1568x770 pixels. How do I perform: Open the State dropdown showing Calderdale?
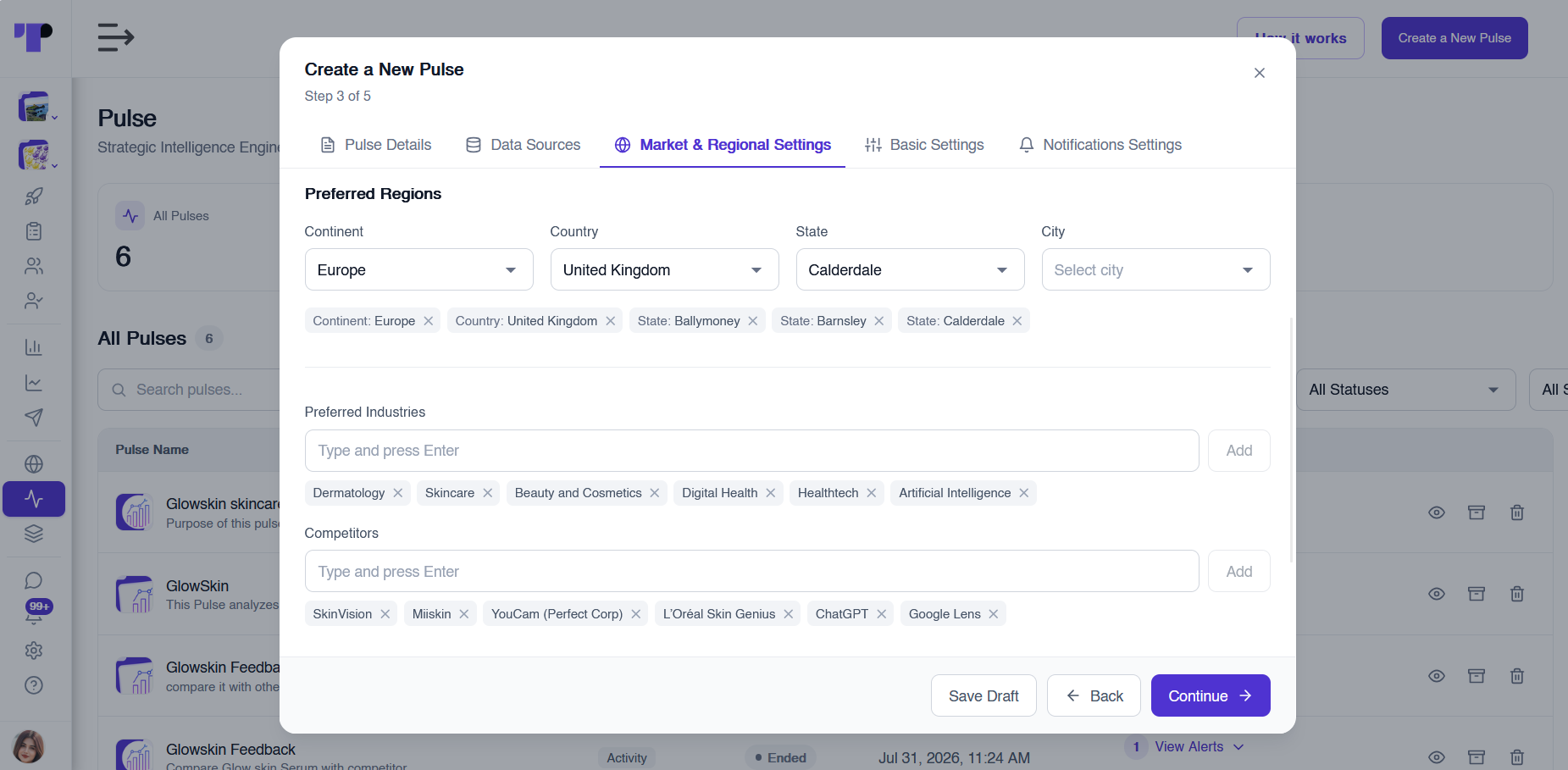tap(911, 269)
